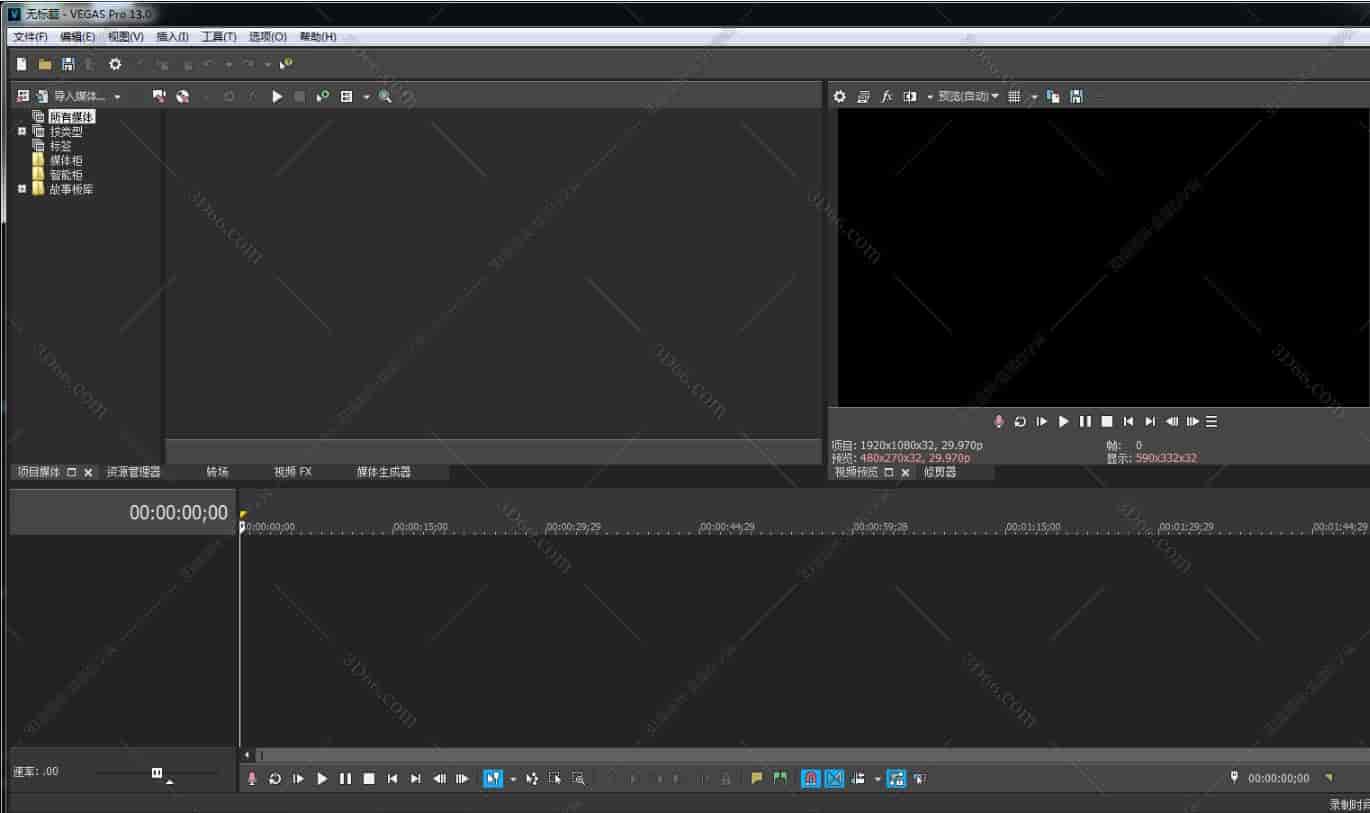Switch to the 视频 FX tab
Image resolution: width=1370 pixels, height=813 pixels.
(293, 472)
